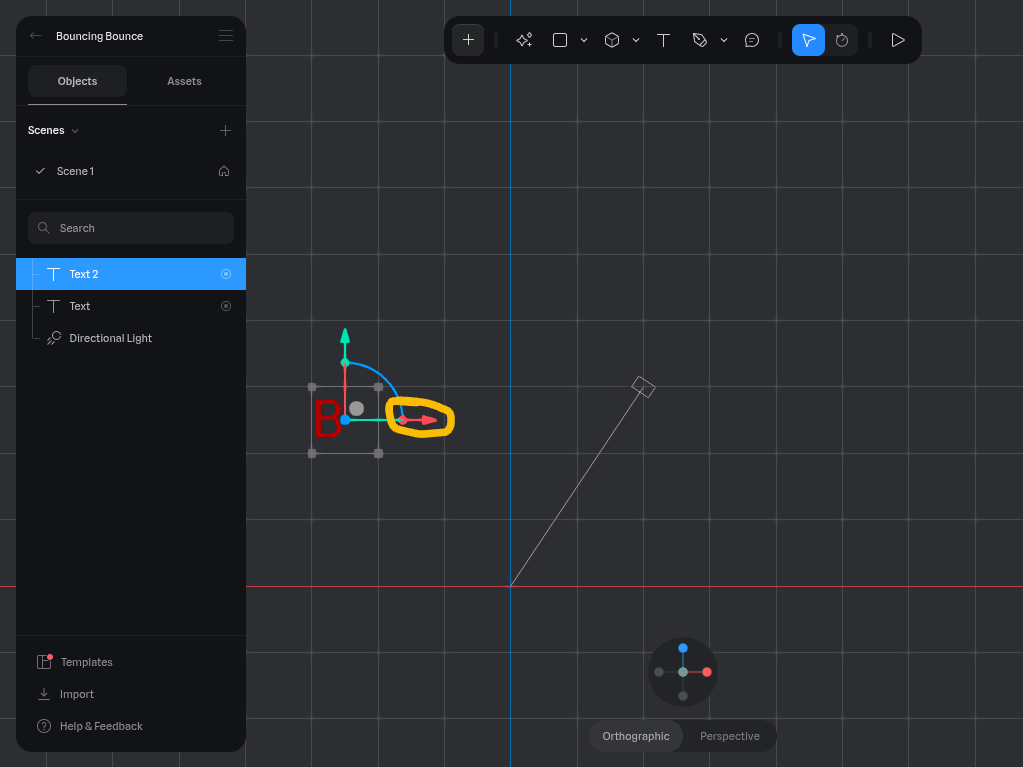
Task: Open the rectangle tool dropdown arrow
Action: [x=584, y=40]
